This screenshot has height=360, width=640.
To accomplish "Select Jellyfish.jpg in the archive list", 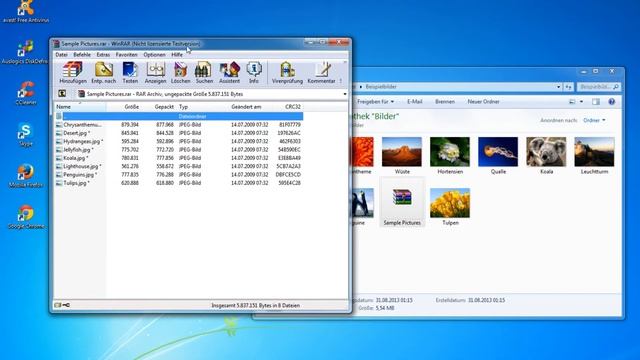I will coord(179,150).
